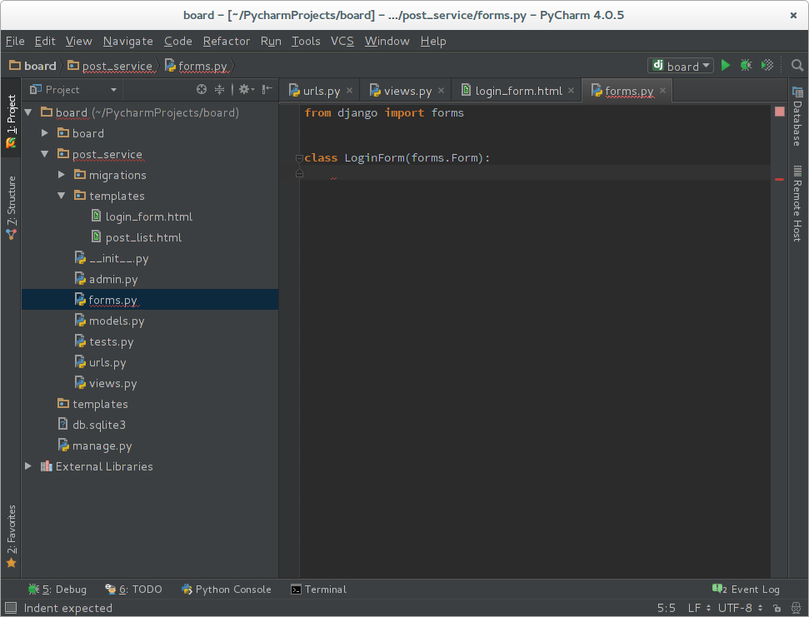Close the urls.py tab
Screen dimensions: 809x617
coord(349,91)
